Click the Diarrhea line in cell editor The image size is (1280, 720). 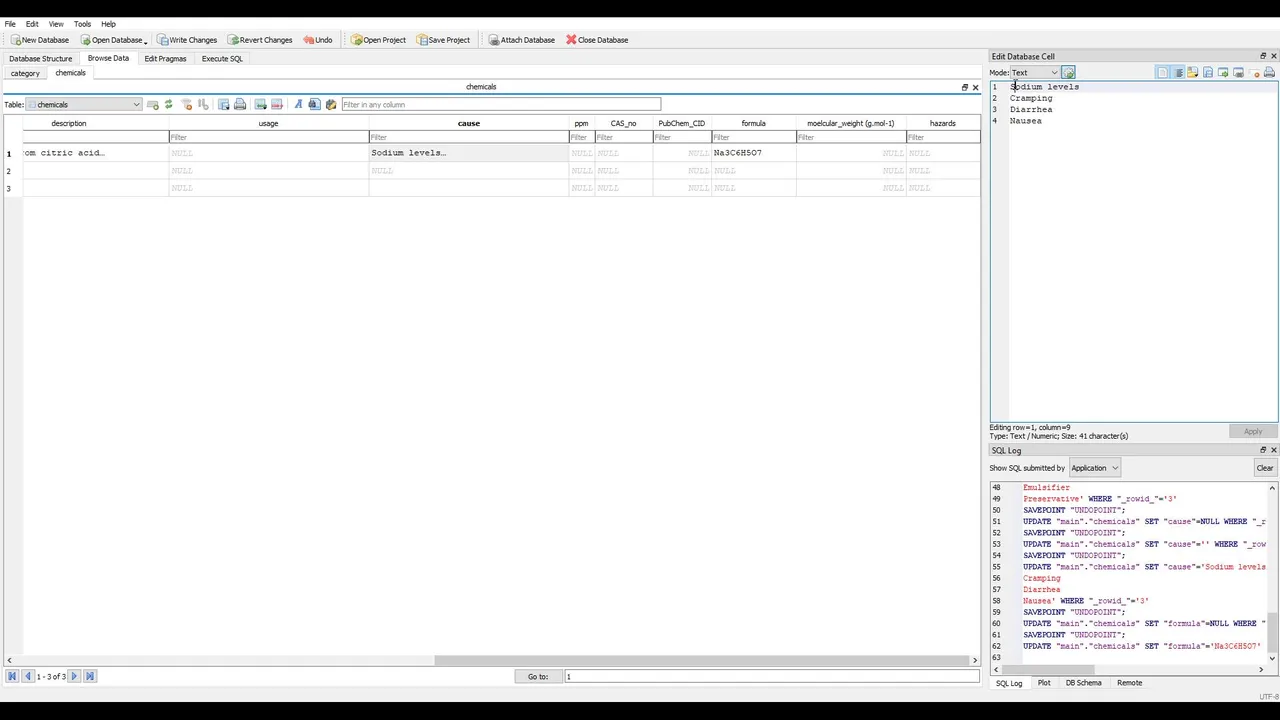pyautogui.click(x=1031, y=110)
